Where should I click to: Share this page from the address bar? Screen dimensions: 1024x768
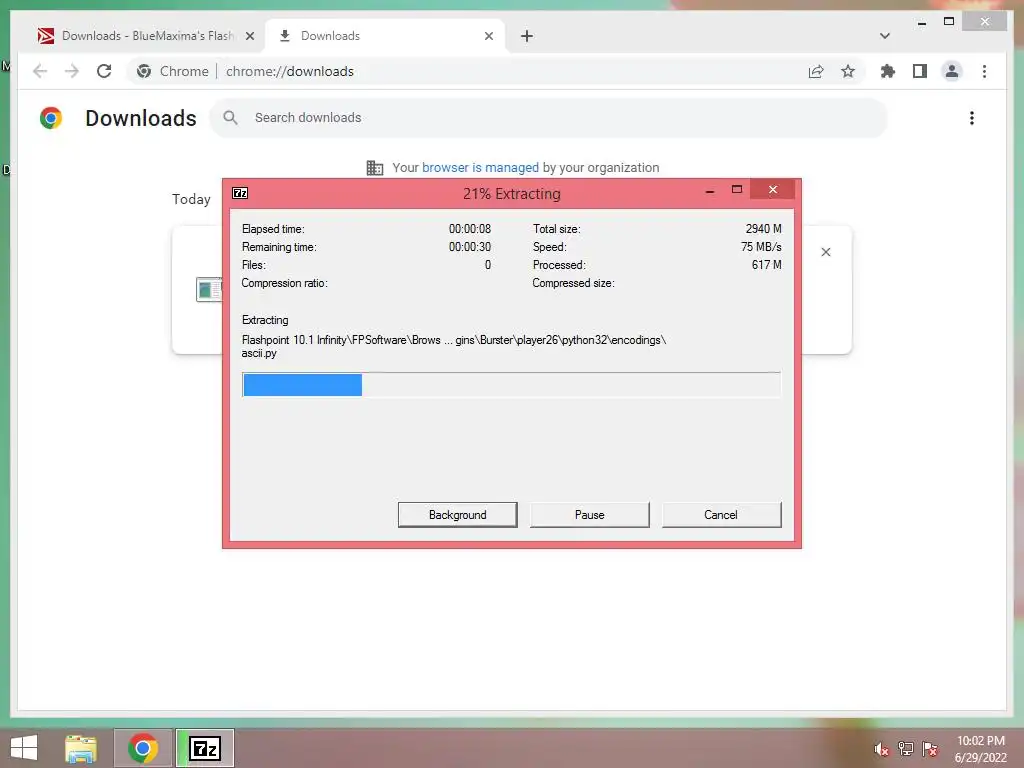(816, 71)
